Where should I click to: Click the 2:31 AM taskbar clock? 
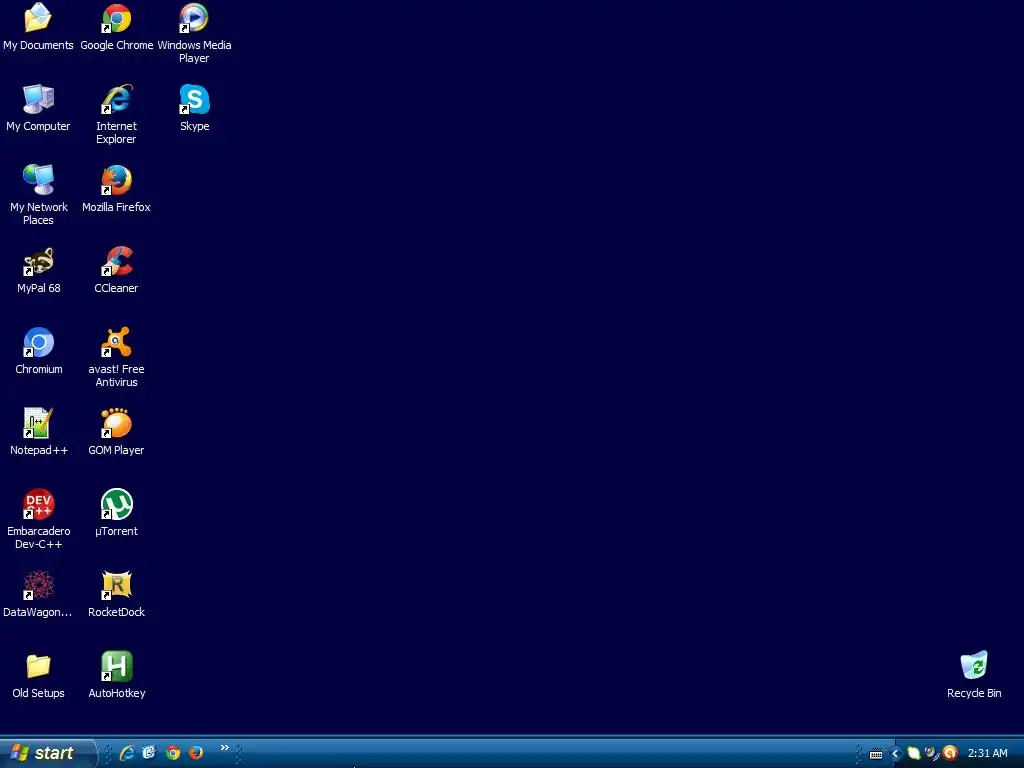click(987, 754)
